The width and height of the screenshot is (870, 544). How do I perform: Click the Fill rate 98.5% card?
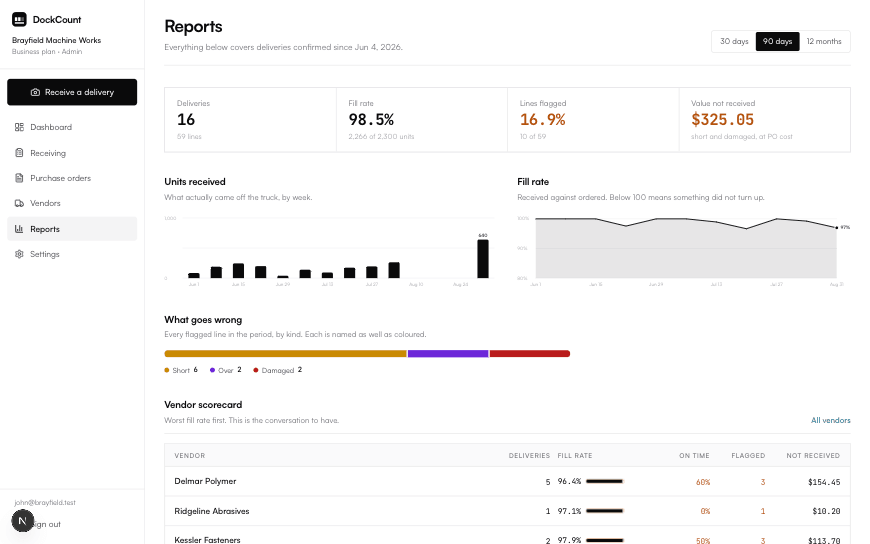pos(422,119)
